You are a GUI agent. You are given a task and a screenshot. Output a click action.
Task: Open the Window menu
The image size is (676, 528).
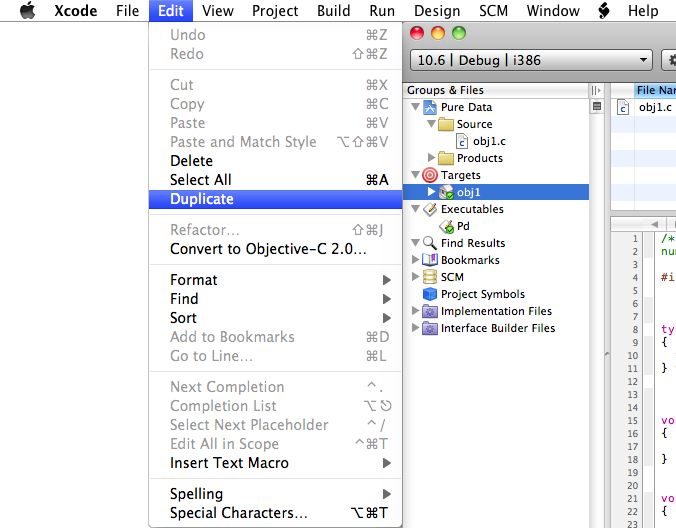click(x=553, y=10)
